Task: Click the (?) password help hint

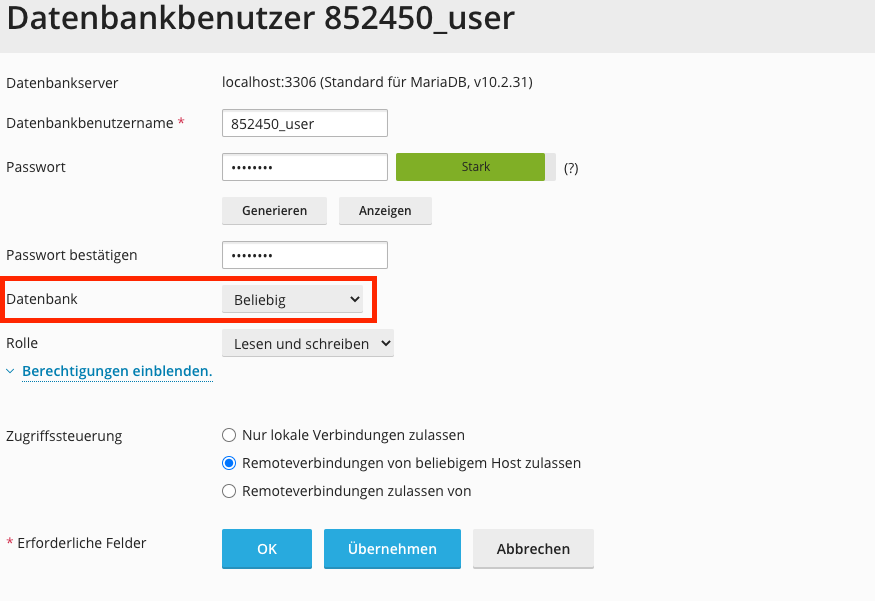Action: [571, 168]
